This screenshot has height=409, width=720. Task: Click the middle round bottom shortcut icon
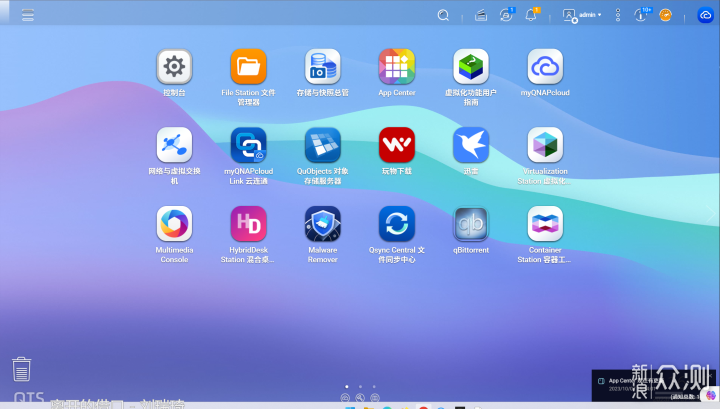tap(360, 398)
